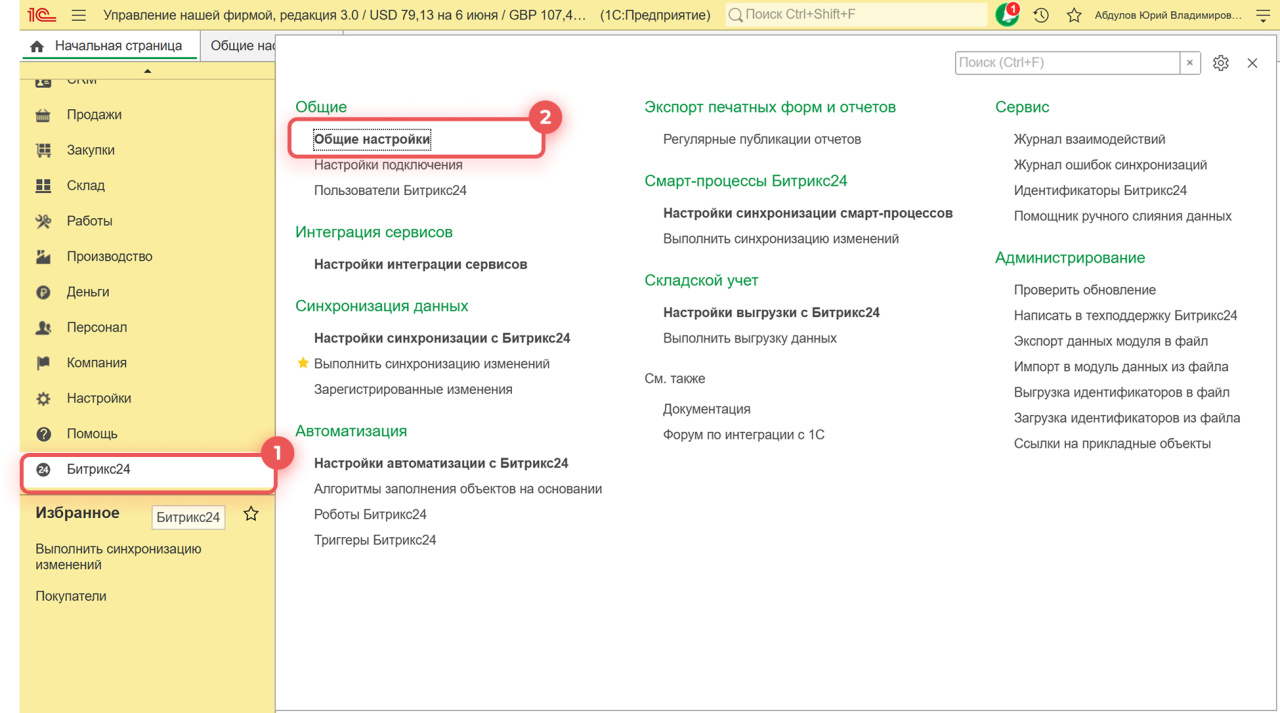Image resolution: width=1280 pixels, height=713 pixels.
Task: Toggle star next to Избранное header
Action: [x=251, y=514]
